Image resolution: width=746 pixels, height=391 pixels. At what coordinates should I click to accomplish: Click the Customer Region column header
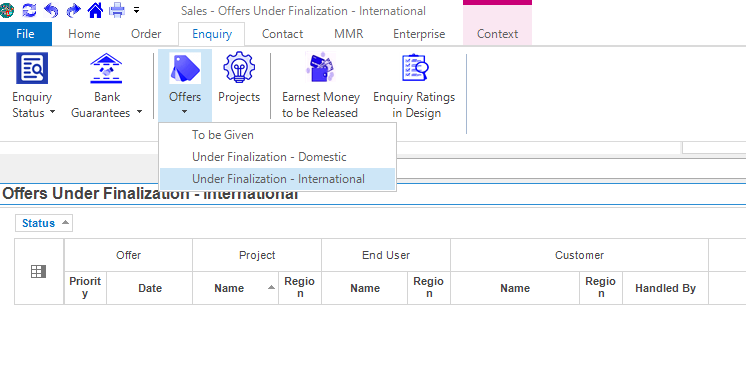[x=601, y=288]
